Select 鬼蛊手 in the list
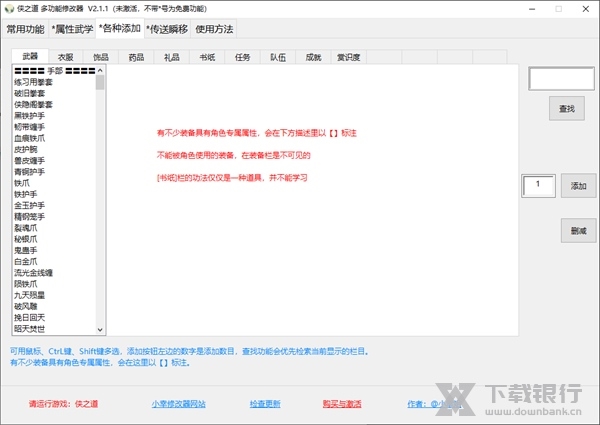600x425 pixels. (x=54, y=250)
